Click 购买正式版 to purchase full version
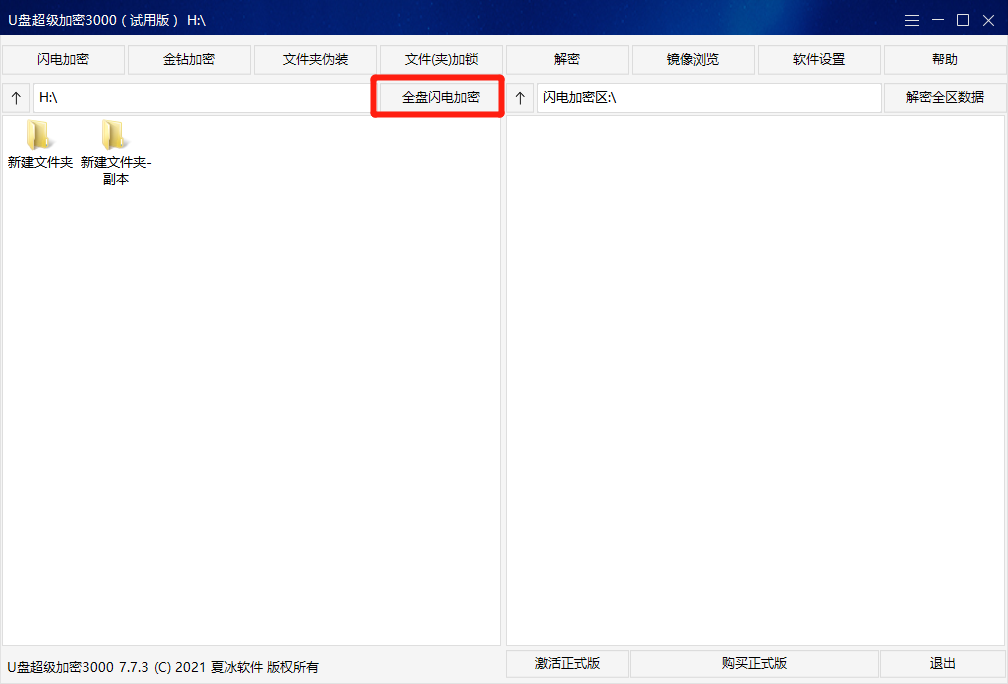This screenshot has width=1008, height=684. [755, 663]
